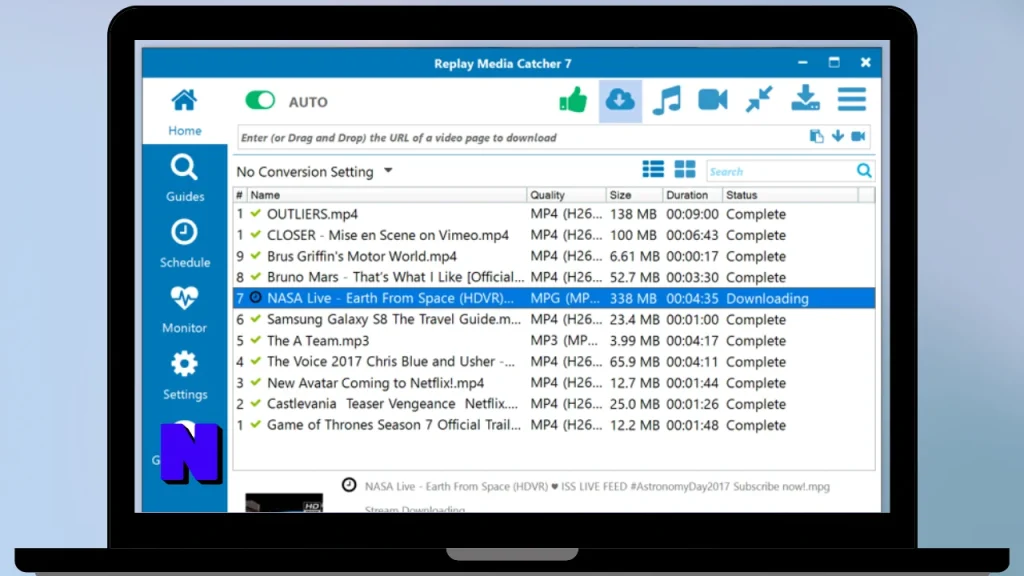This screenshot has width=1024, height=576.
Task: Click the Guides magnifier icon
Action: point(184,168)
